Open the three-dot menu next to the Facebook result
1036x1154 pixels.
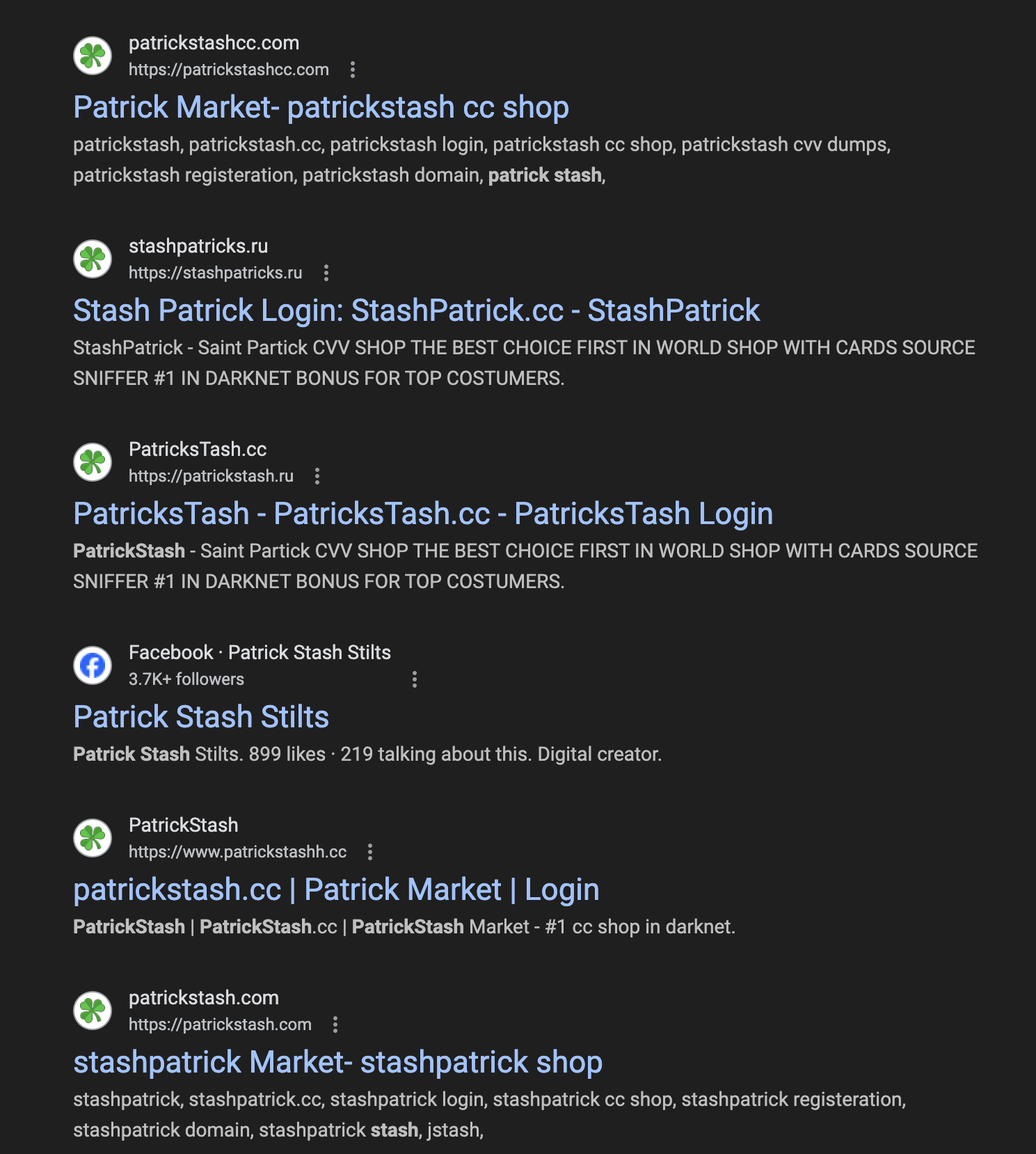415,678
